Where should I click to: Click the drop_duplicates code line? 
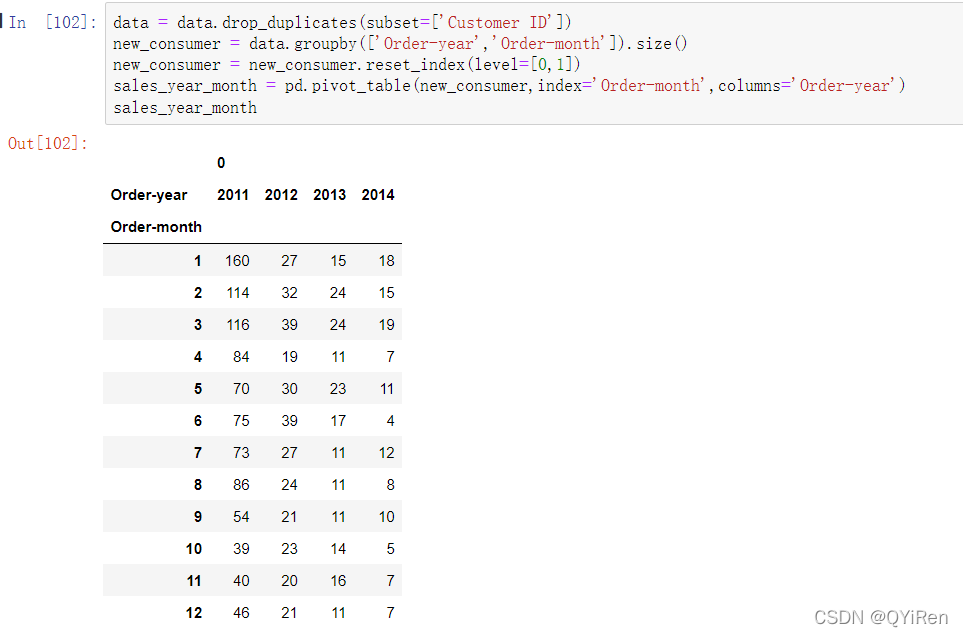click(x=342, y=23)
